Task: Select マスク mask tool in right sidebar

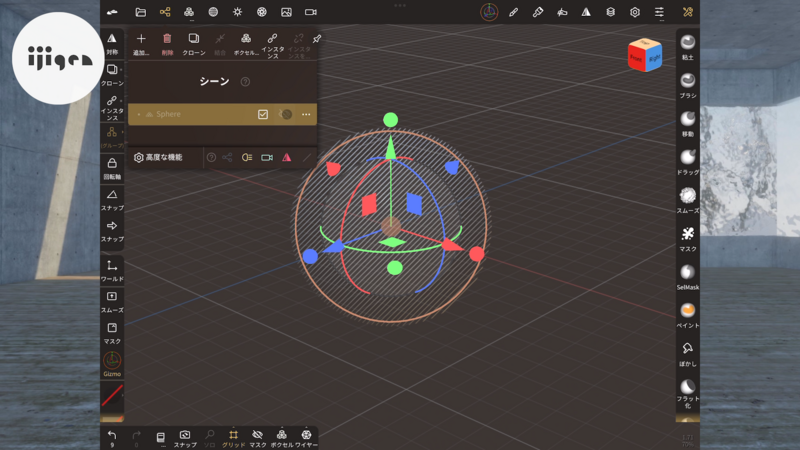Action: 688,239
